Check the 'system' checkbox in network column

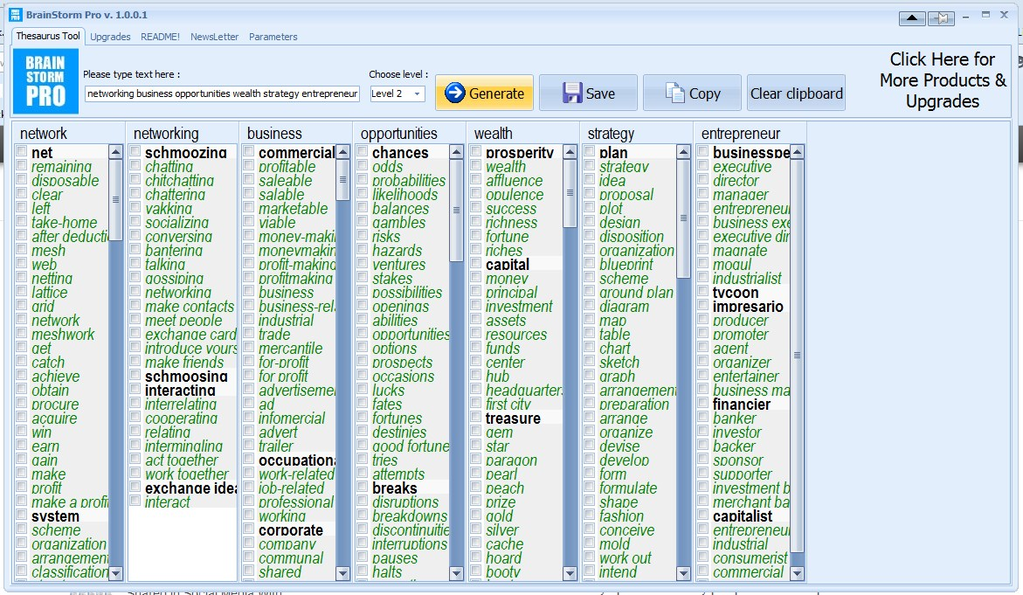[22, 515]
